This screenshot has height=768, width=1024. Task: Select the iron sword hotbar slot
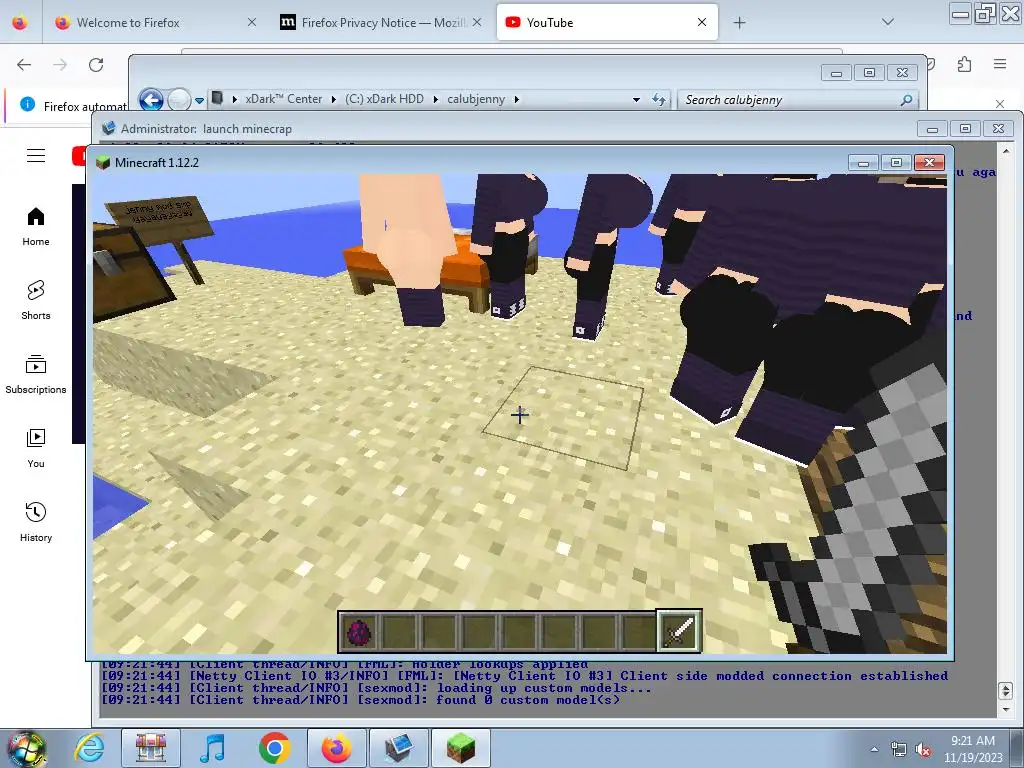point(679,631)
